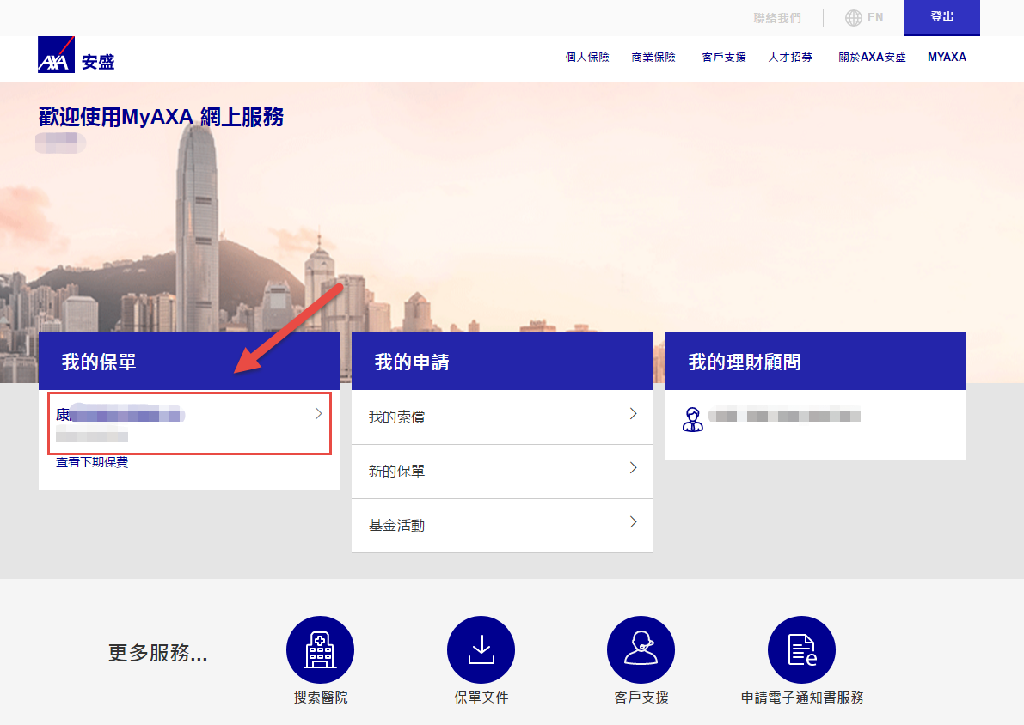The height and width of the screenshot is (725, 1024).
Task: Open the 我的索償 item
Action: click(502, 417)
